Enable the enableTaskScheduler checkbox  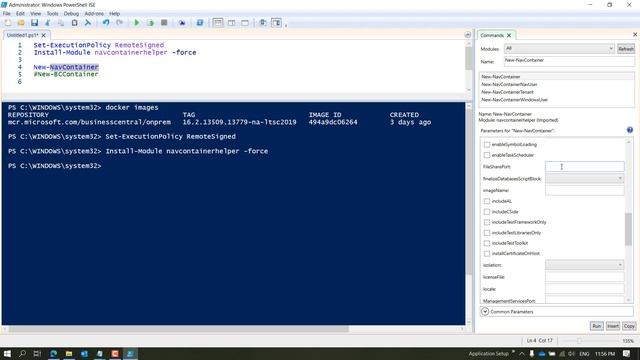[487, 155]
